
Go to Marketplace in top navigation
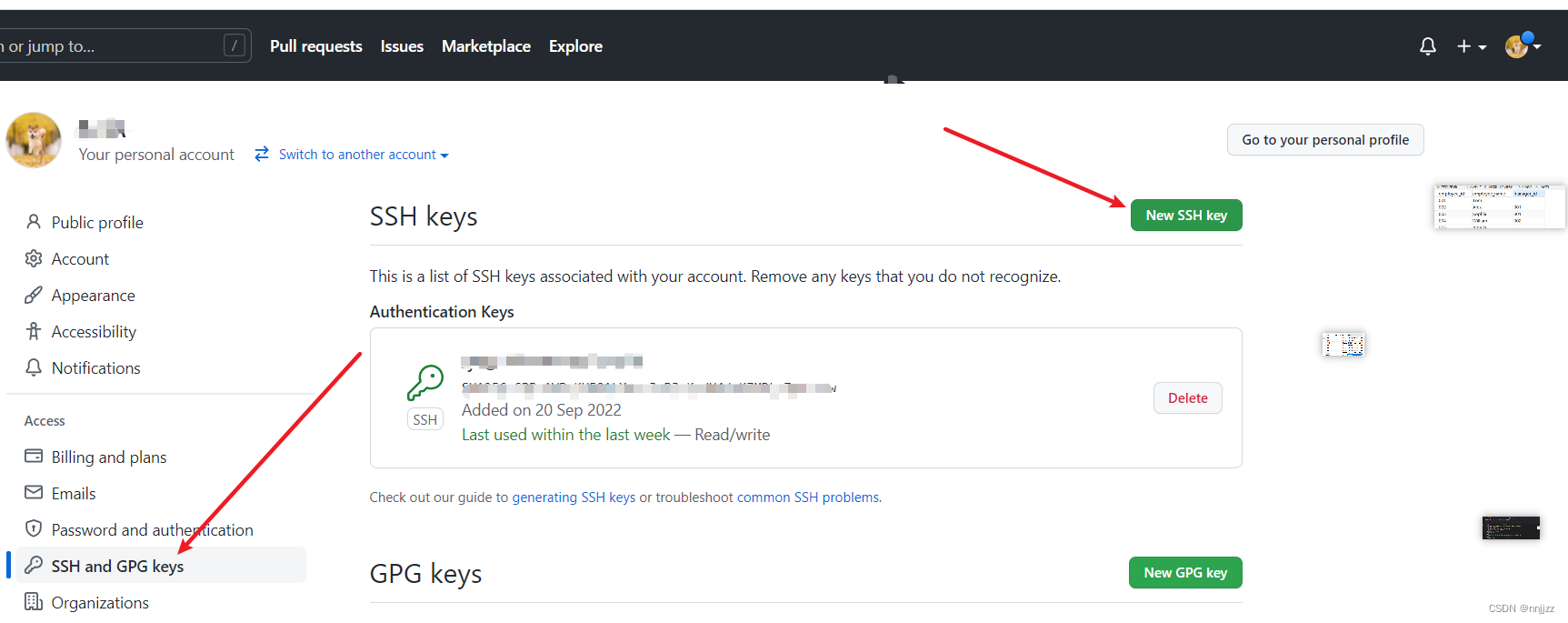coord(486,46)
